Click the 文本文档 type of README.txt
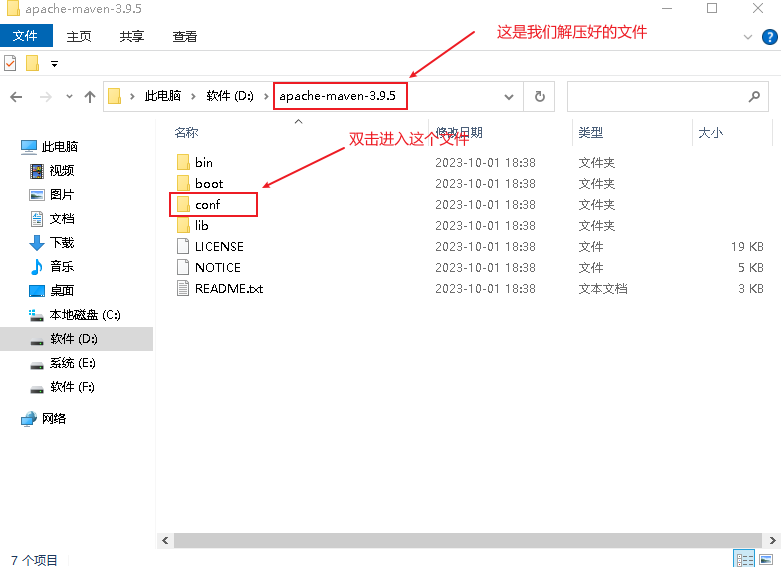Viewport: 781px width, 567px height. [x=603, y=288]
